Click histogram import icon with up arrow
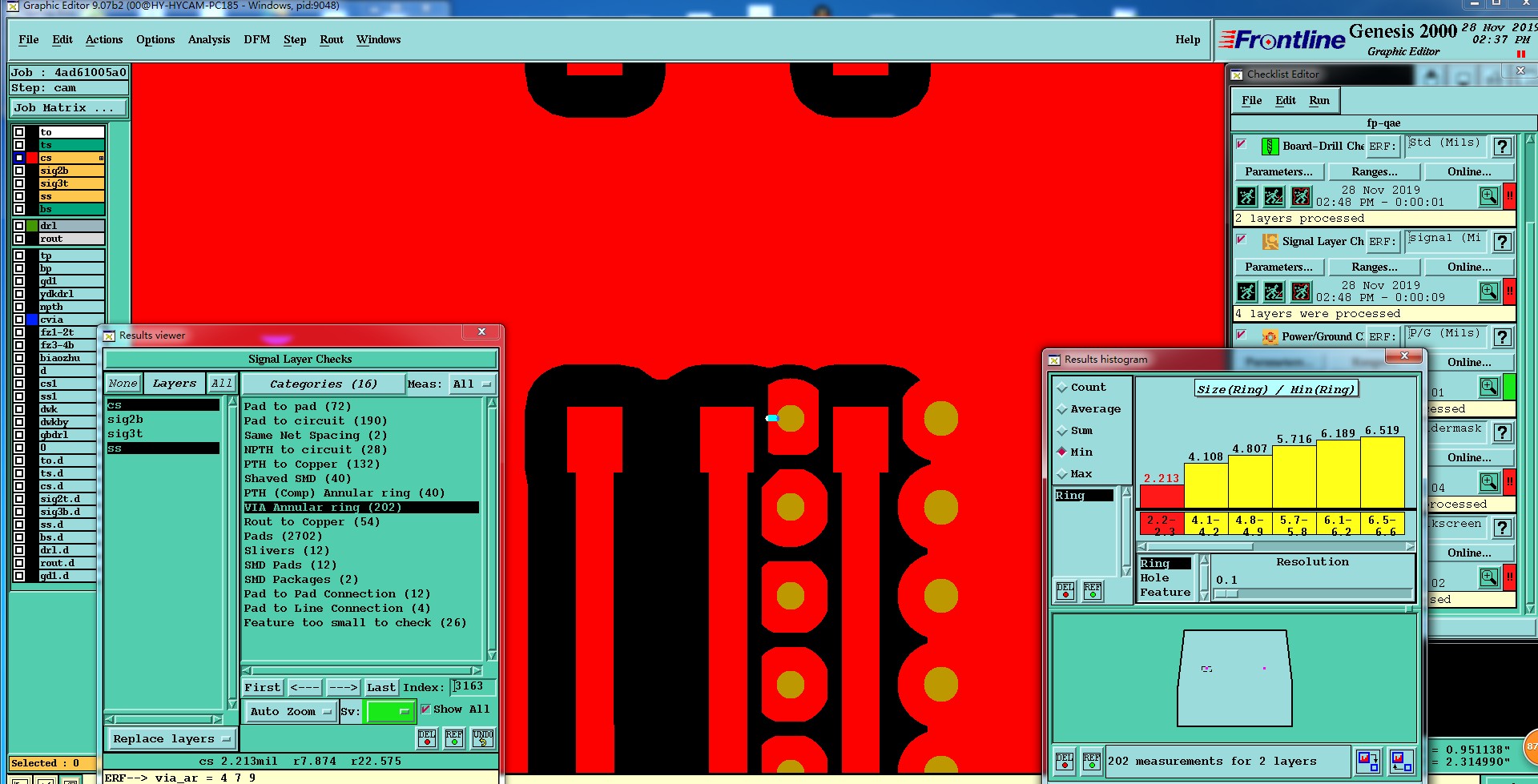1538x784 pixels. point(1402,761)
